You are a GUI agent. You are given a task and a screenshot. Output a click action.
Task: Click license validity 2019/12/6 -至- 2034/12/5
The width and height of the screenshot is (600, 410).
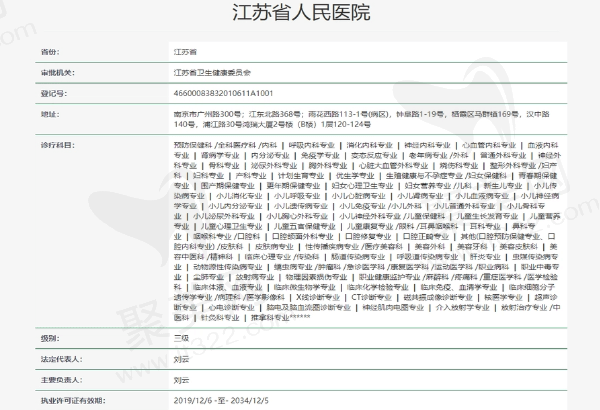click(221, 400)
